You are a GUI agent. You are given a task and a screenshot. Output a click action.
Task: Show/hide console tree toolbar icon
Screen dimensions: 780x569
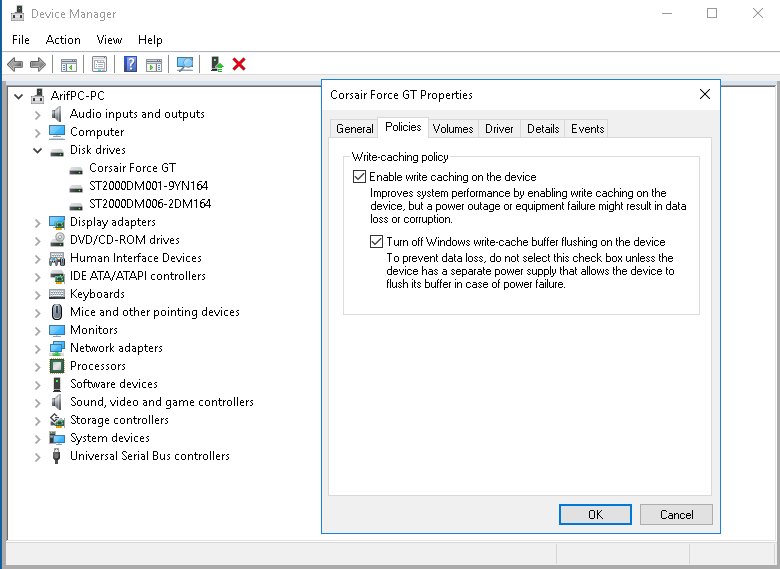69,64
